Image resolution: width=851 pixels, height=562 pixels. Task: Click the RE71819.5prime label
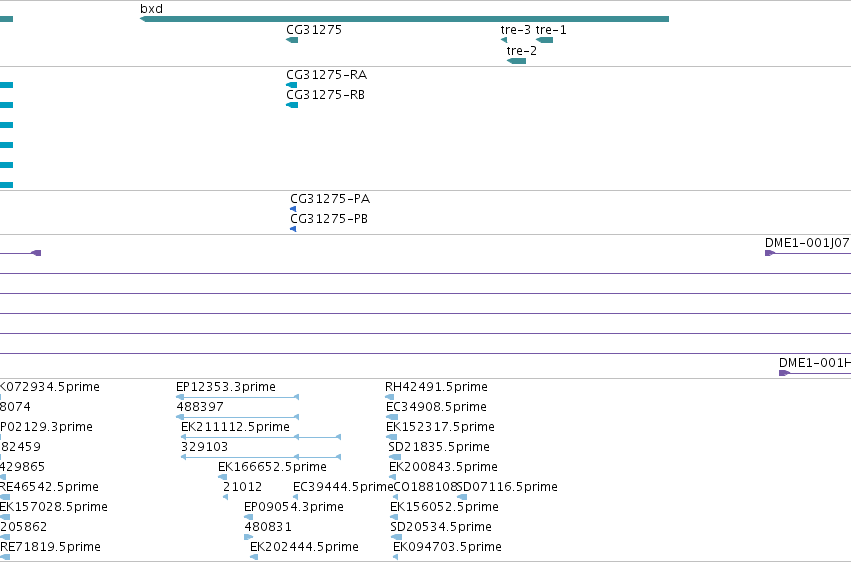click(50, 547)
